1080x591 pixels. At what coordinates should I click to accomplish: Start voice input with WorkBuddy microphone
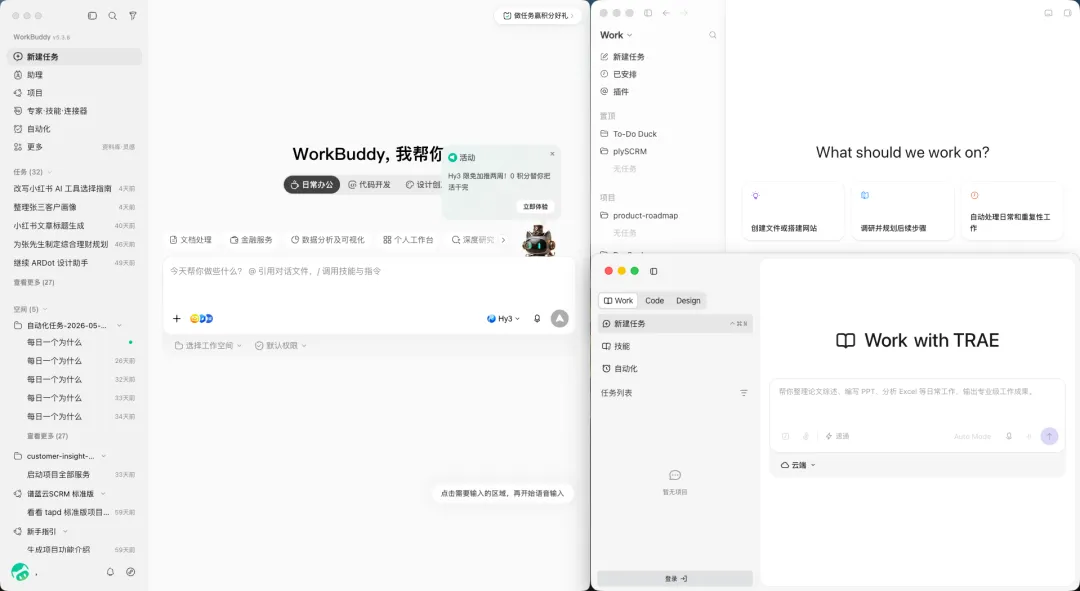pos(537,318)
